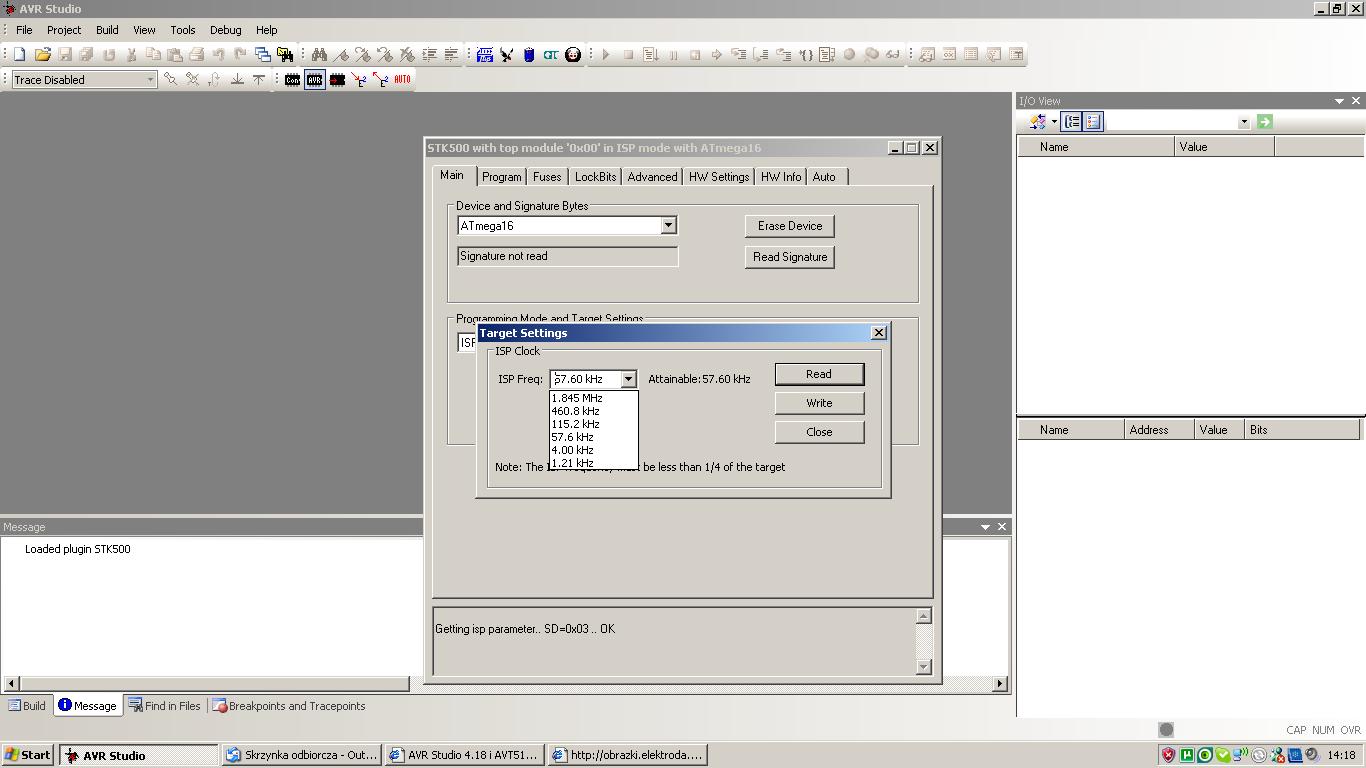Click the New File toolbar icon

tap(19, 54)
